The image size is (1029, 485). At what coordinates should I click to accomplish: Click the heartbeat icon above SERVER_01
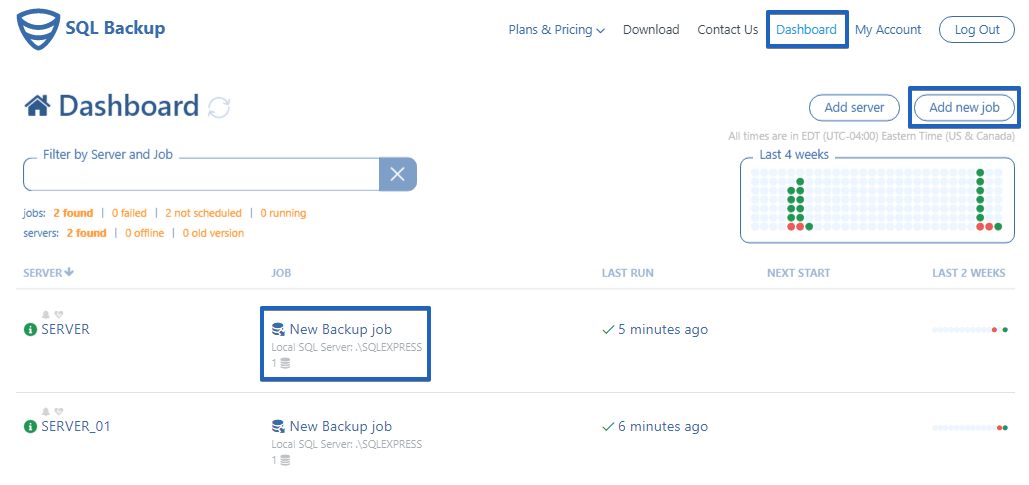(x=59, y=411)
